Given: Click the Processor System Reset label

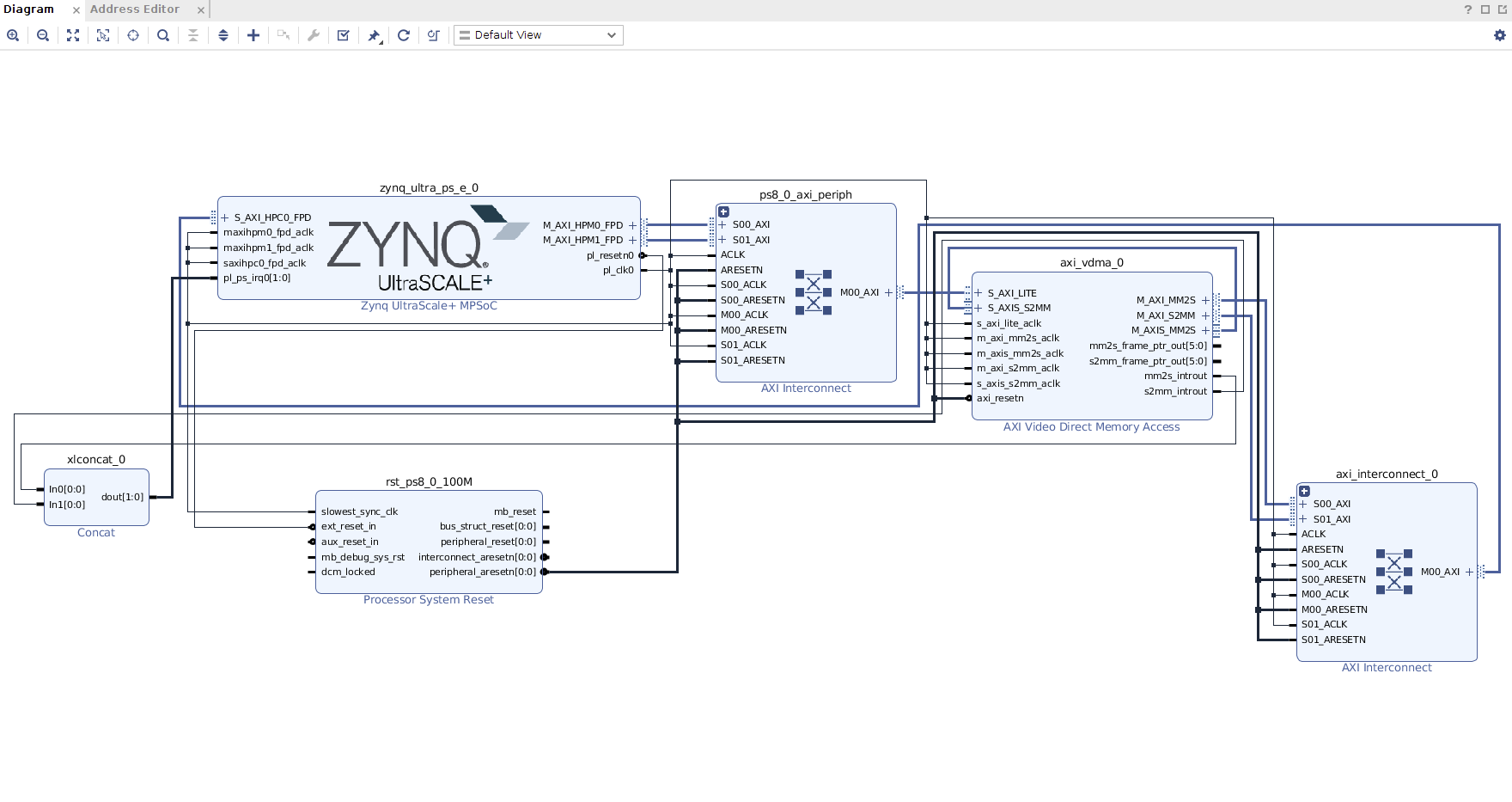Looking at the screenshot, I should pos(429,600).
